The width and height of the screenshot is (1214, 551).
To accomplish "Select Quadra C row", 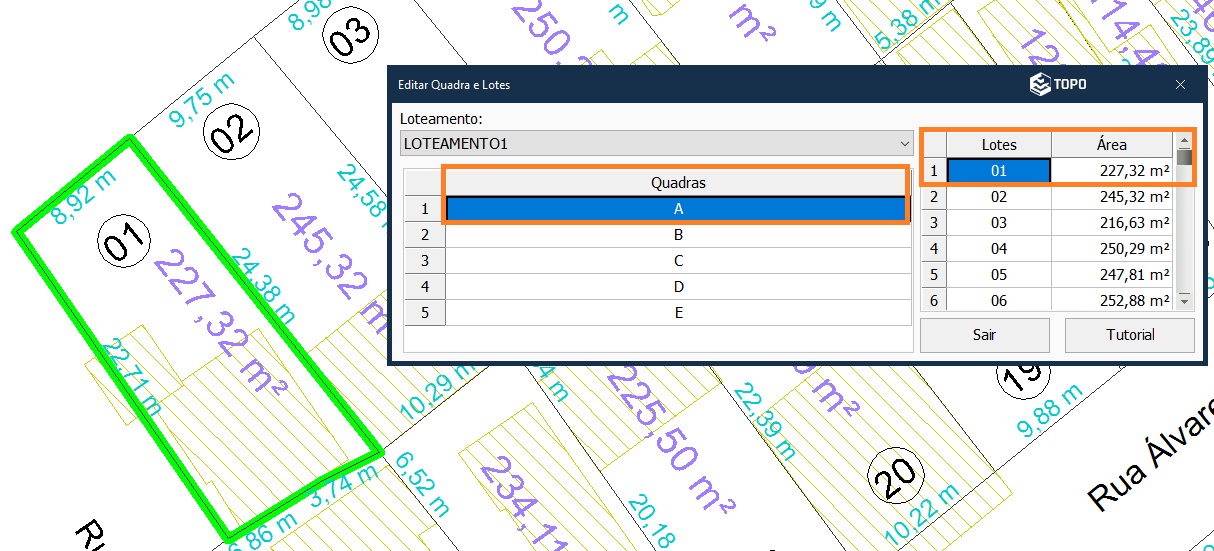I will click(x=677, y=261).
